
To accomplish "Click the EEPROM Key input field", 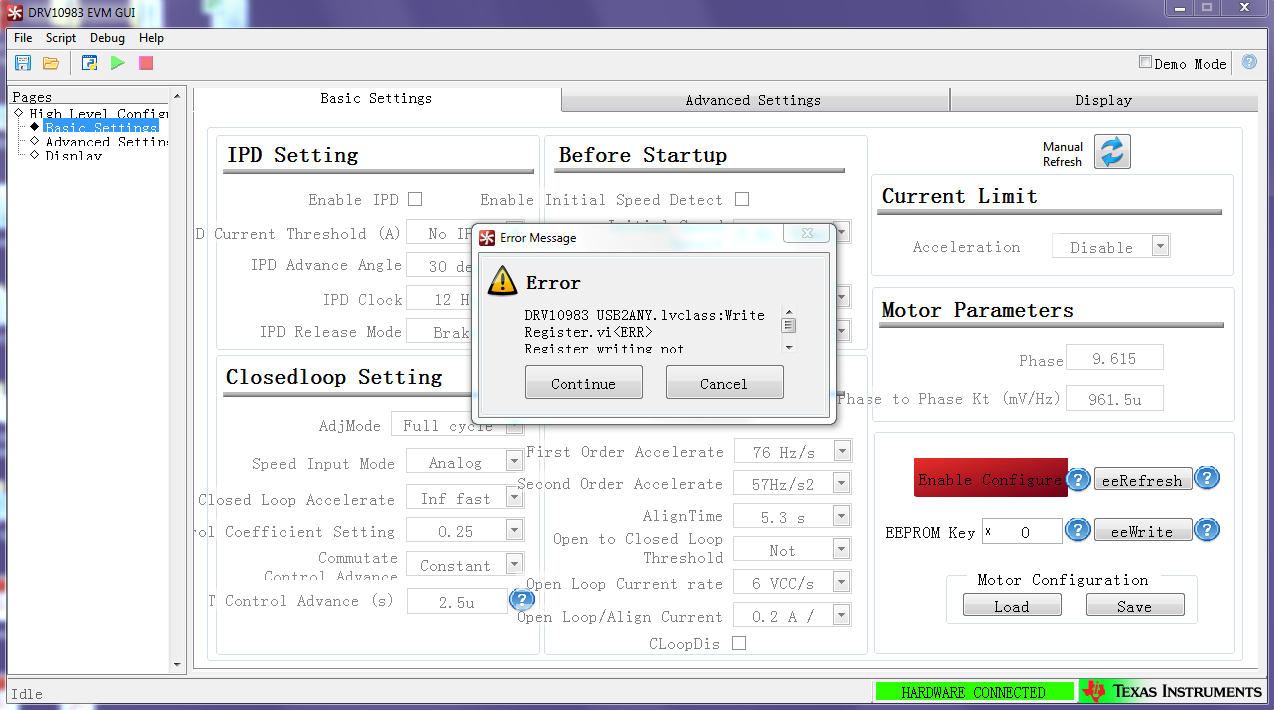I will [1023, 532].
